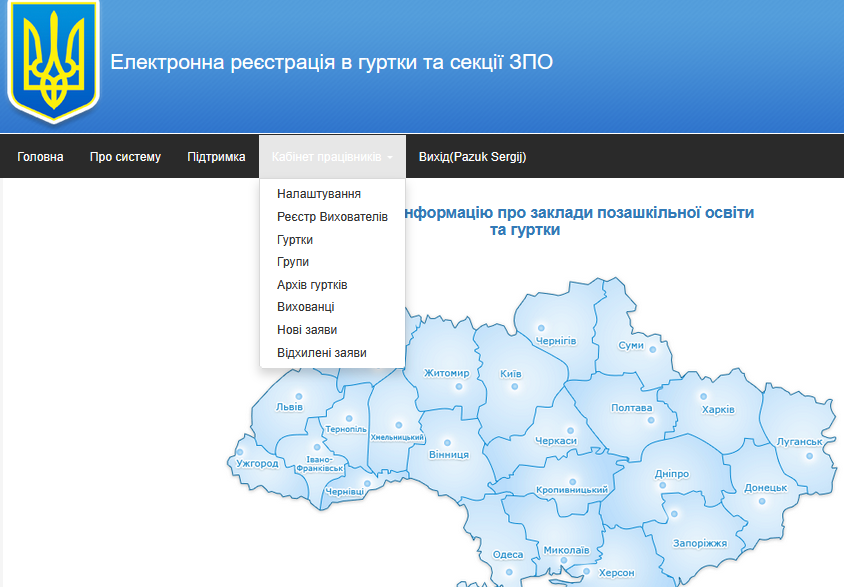The width and height of the screenshot is (844, 587).
Task: Select Відхилені заяви from the menu
Action: [321, 353]
